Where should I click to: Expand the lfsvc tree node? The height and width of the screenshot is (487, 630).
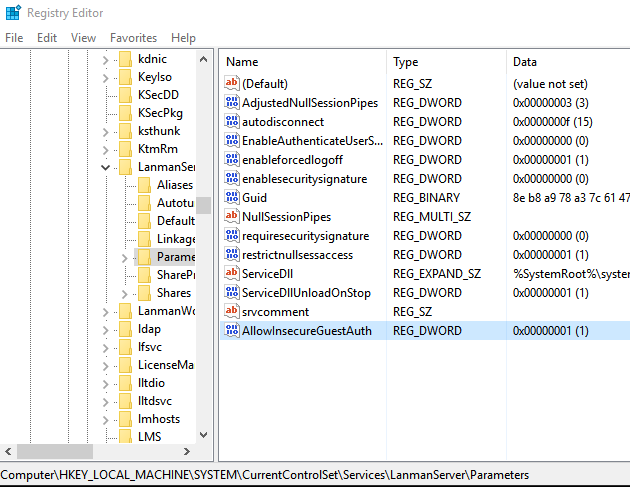click(x=105, y=348)
